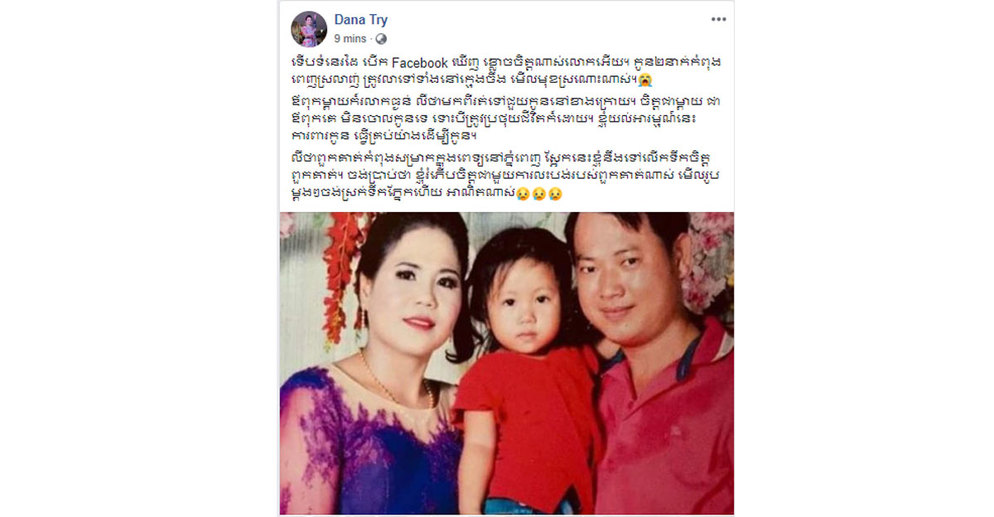Open the three-dot post options menu
The image size is (994, 517).
(x=718, y=19)
